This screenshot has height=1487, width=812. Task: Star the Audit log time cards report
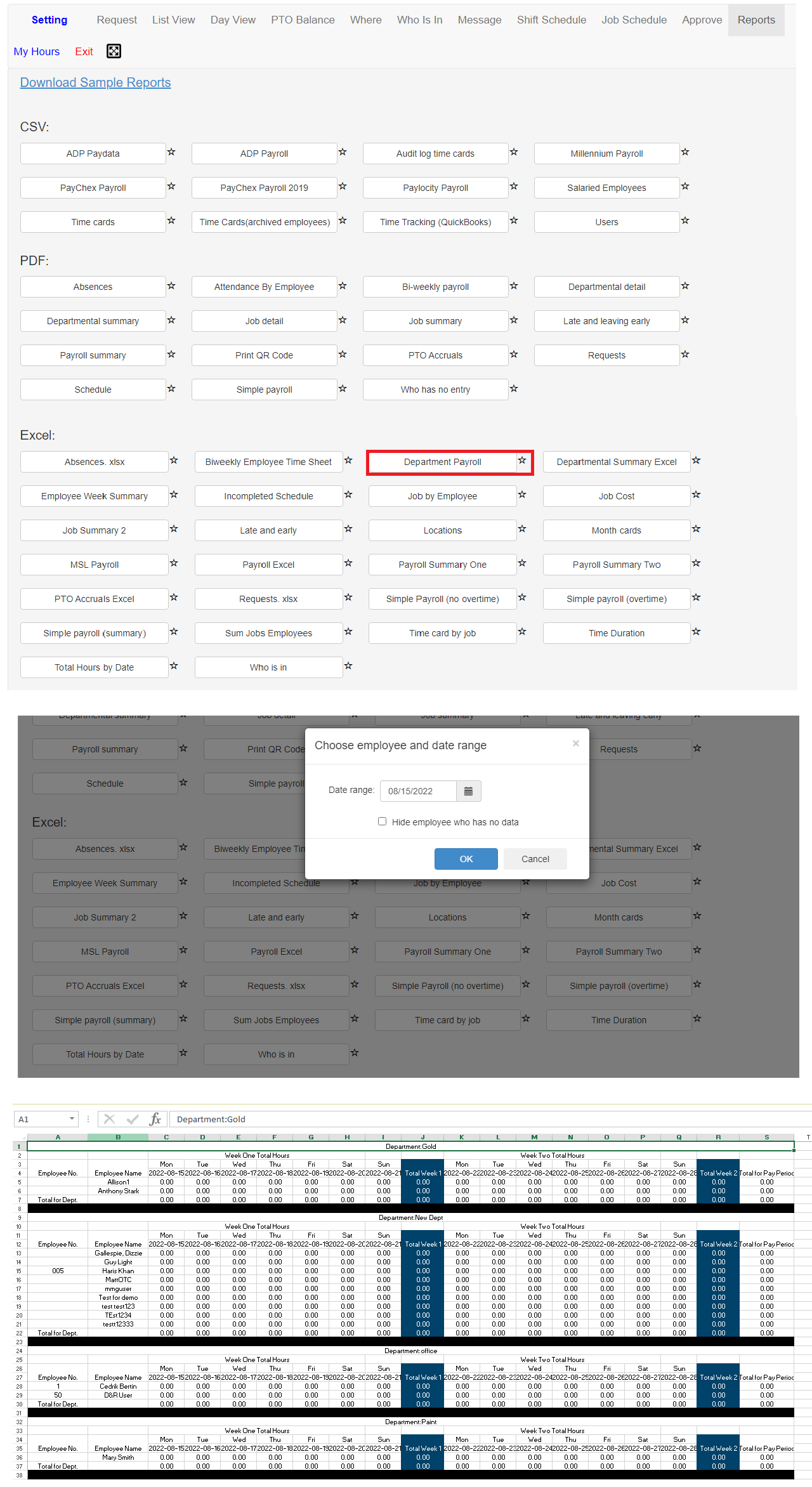514,152
